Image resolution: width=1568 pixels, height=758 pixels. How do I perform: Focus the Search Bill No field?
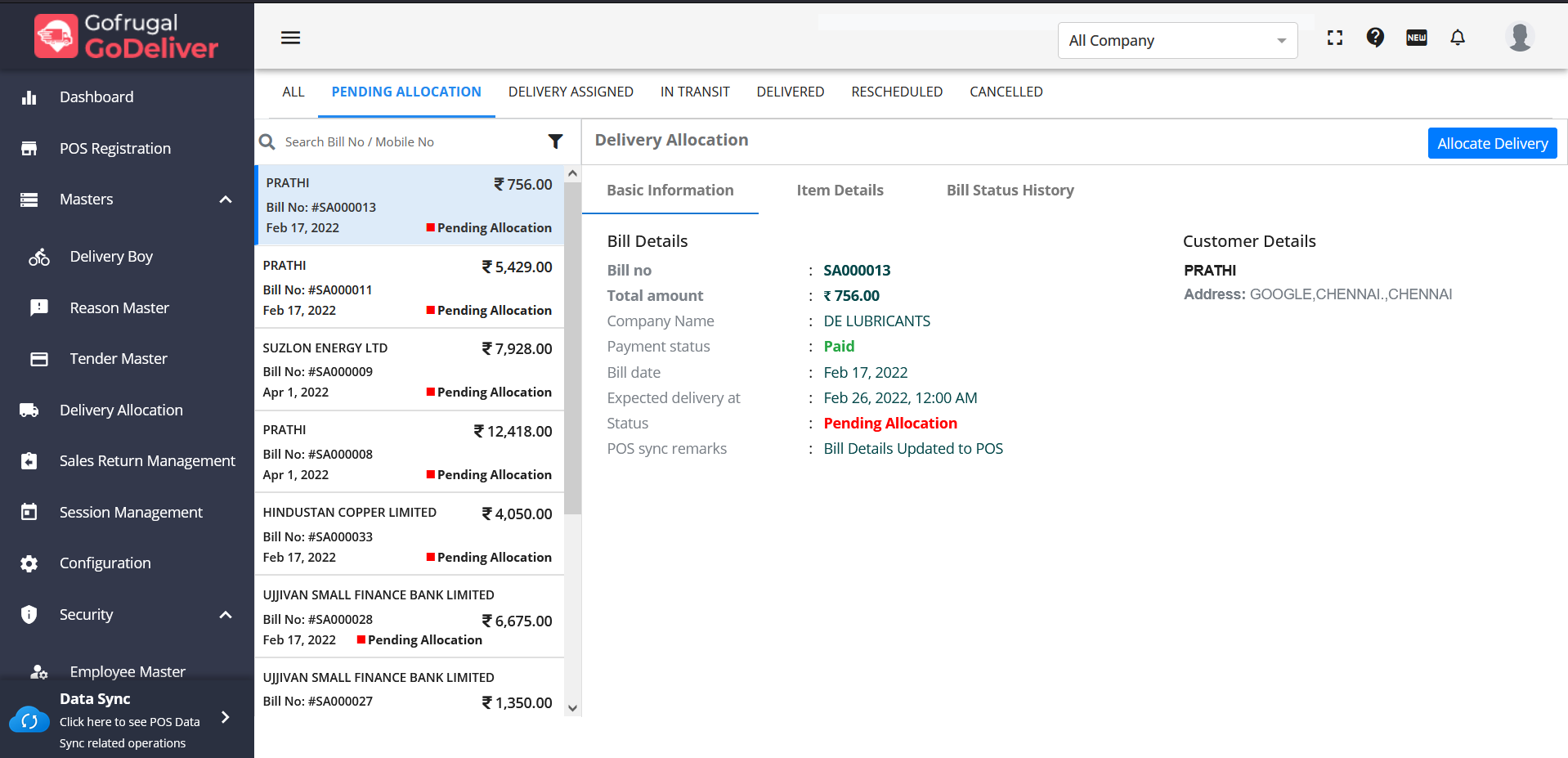(x=409, y=142)
